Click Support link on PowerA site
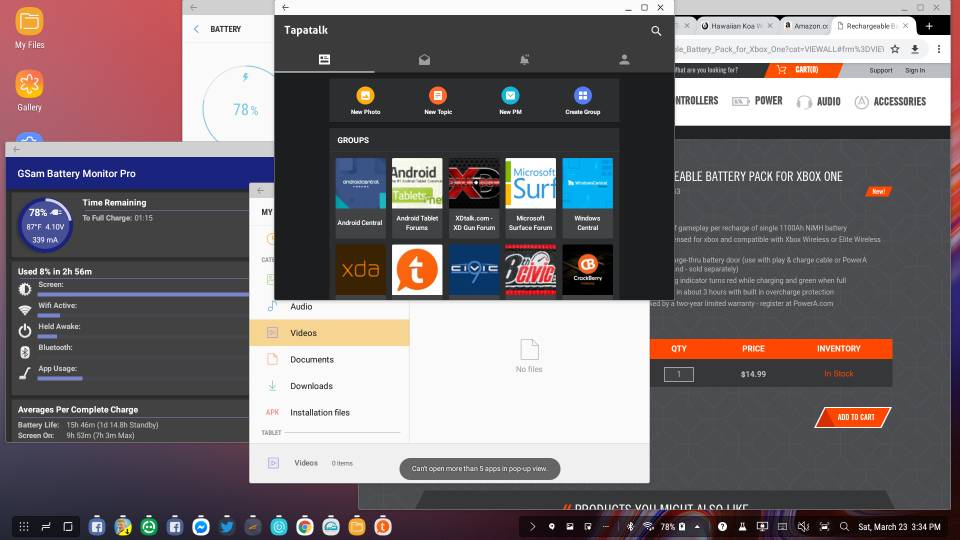The image size is (960, 540). 880,70
